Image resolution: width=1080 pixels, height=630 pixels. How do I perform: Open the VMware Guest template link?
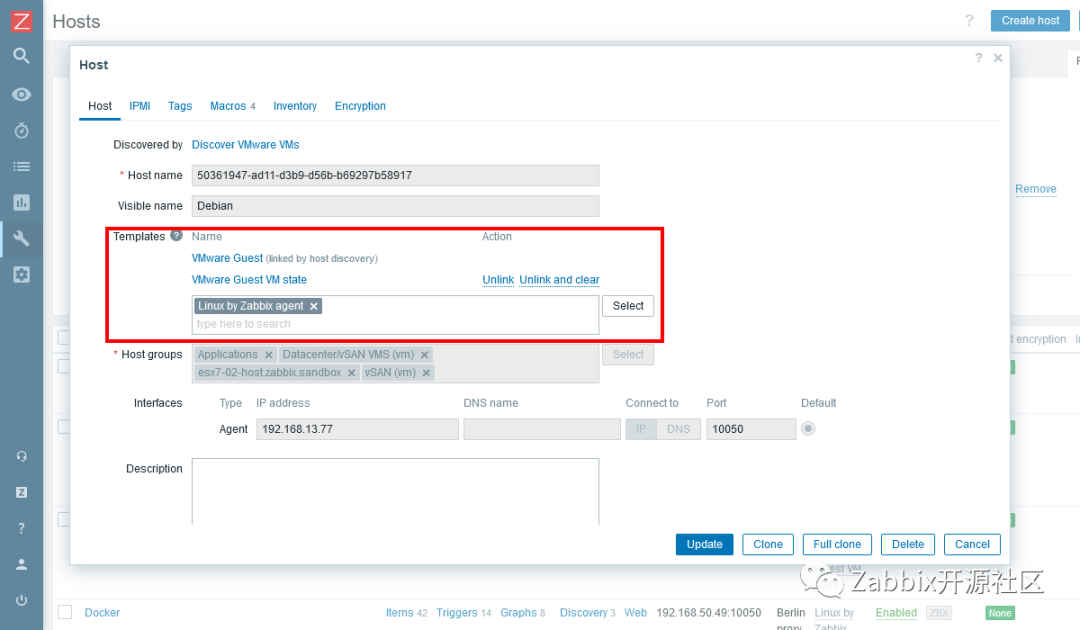[x=227, y=258]
